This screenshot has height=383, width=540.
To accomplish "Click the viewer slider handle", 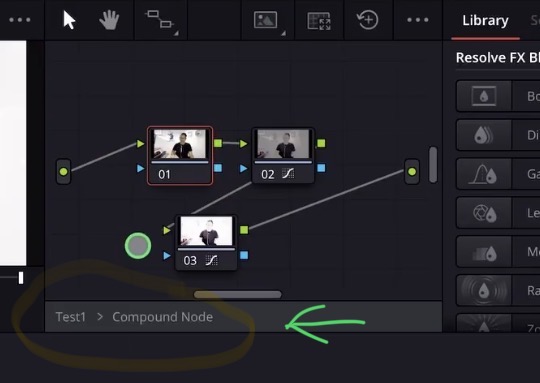I will coord(21,278).
